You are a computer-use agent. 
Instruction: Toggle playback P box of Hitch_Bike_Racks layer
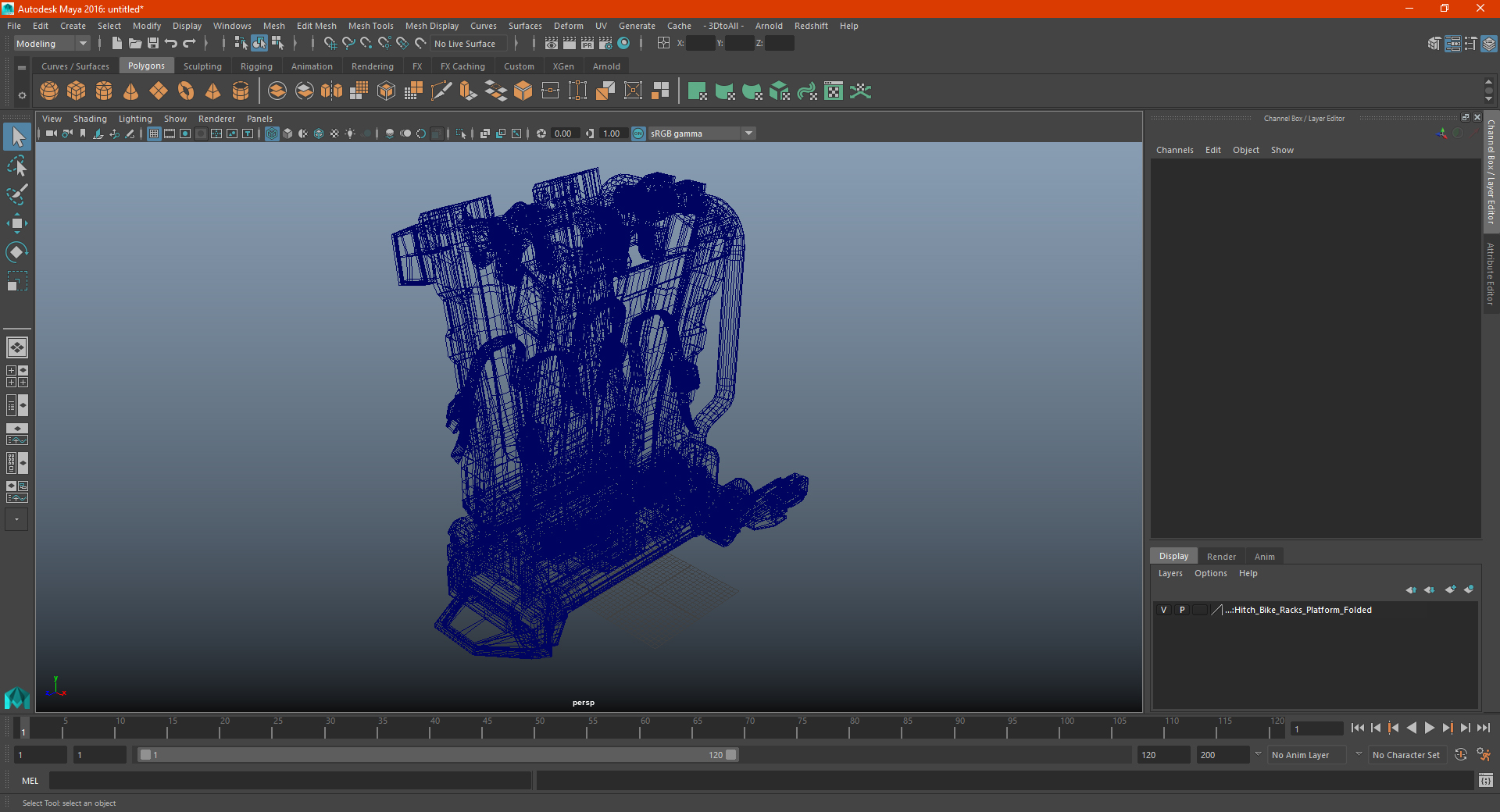pos(1182,610)
